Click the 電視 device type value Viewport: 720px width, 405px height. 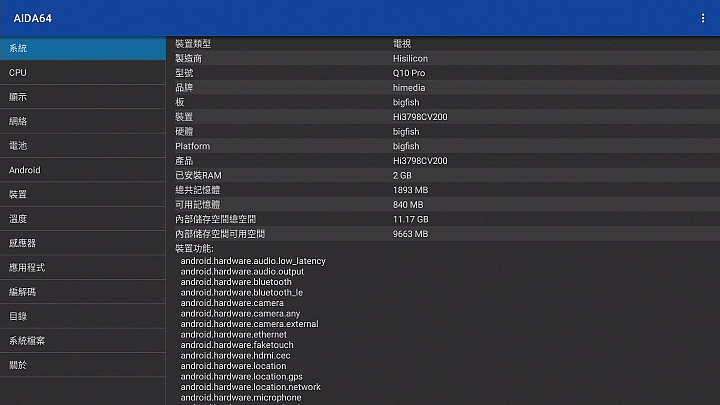(402, 44)
